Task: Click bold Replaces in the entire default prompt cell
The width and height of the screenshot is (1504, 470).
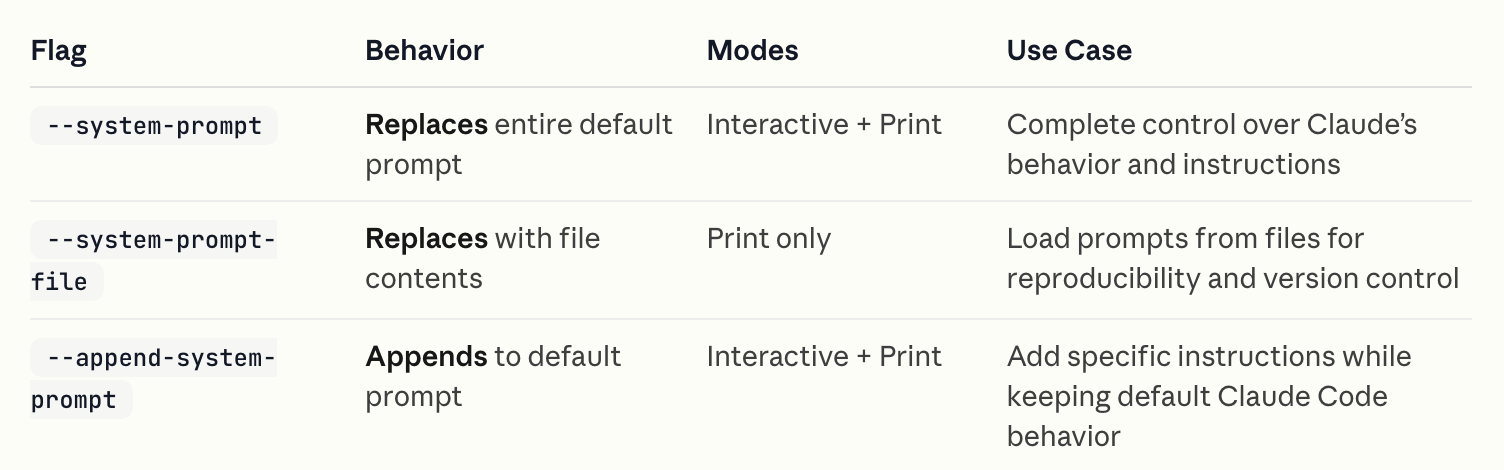Action: point(426,125)
